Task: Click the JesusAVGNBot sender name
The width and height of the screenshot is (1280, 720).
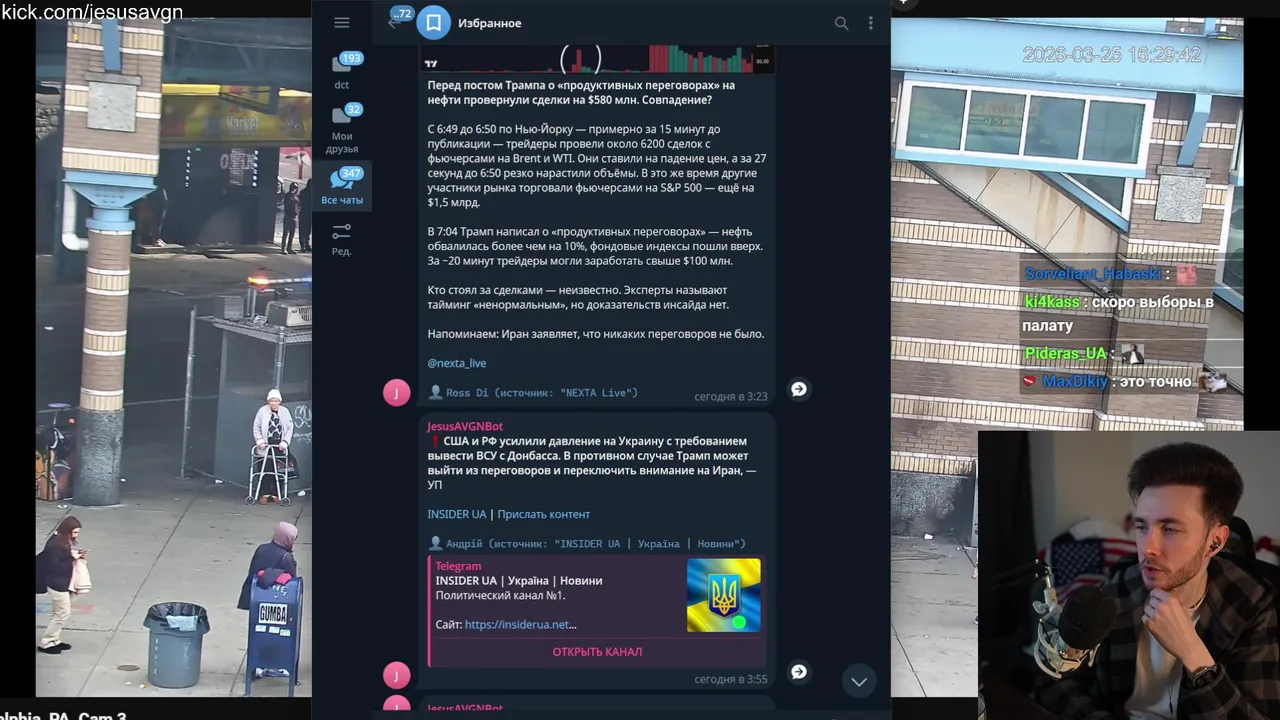Action: pyautogui.click(x=465, y=426)
